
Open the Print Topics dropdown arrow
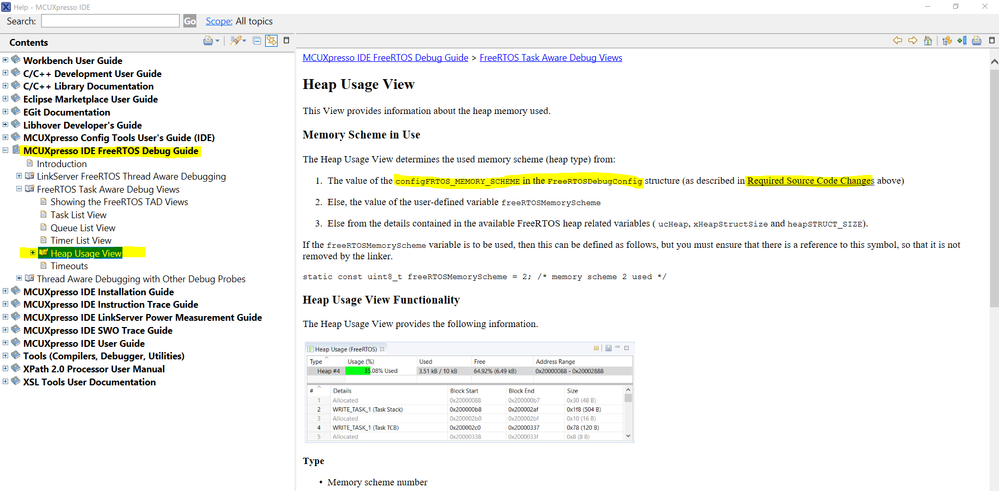[217, 41]
